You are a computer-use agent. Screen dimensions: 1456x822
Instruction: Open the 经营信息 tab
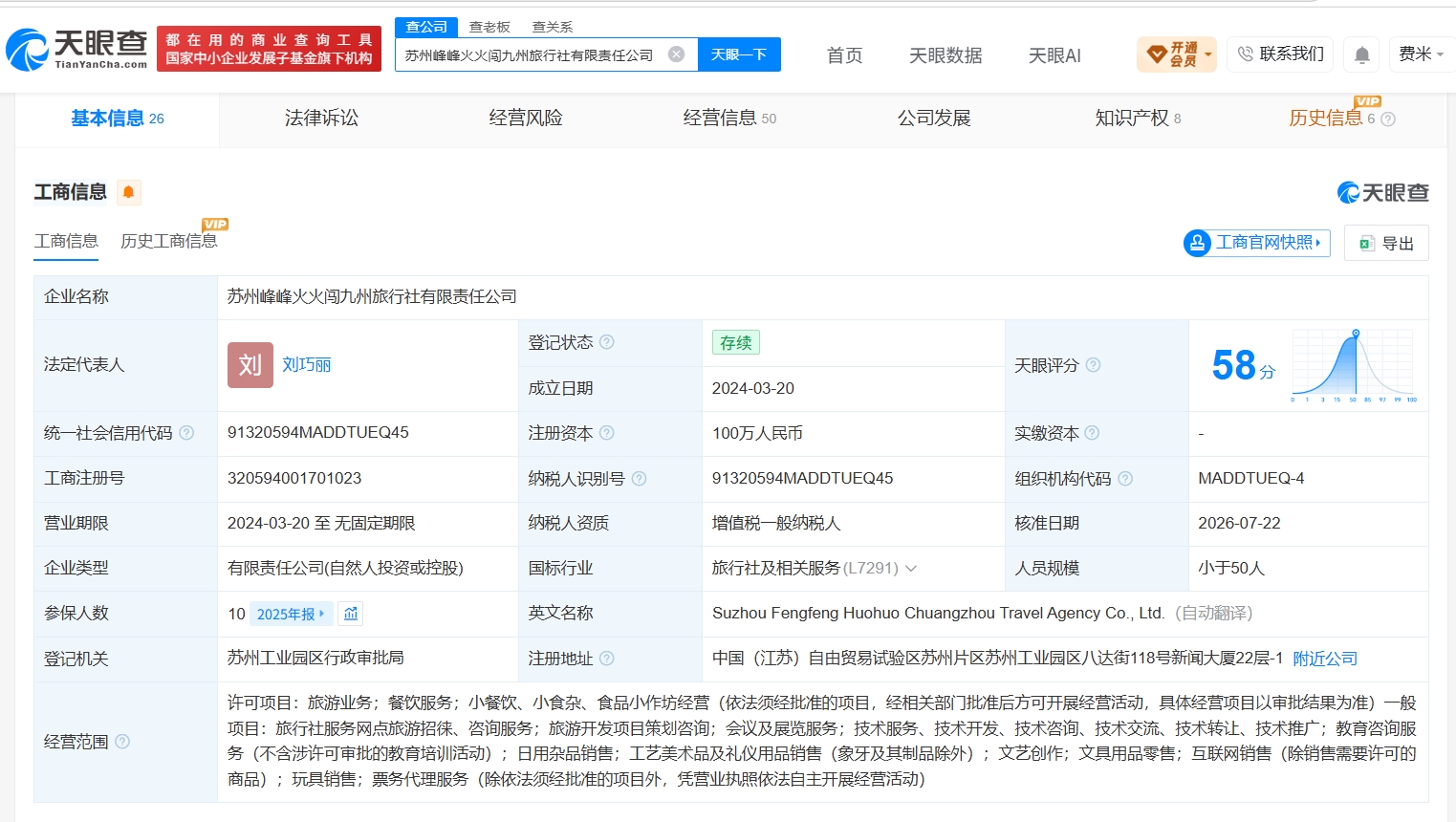pyautogui.click(x=729, y=119)
